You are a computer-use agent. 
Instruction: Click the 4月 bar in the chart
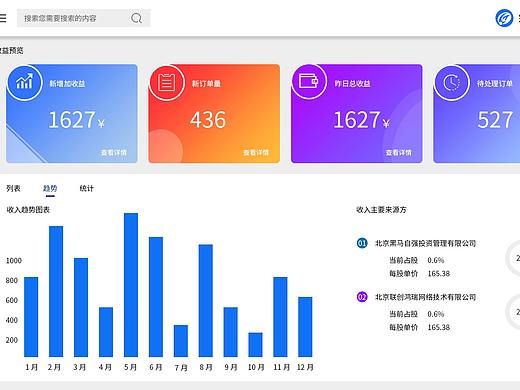coord(106,332)
